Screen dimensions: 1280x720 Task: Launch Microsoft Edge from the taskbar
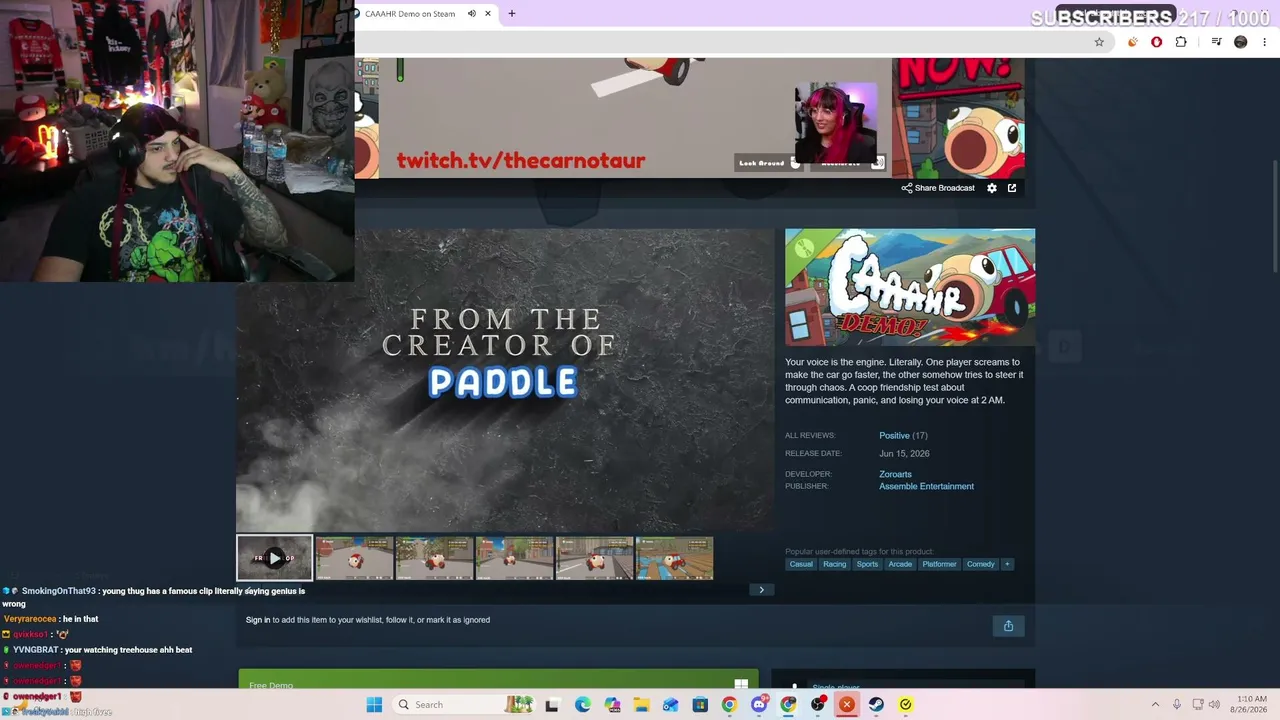point(583,705)
